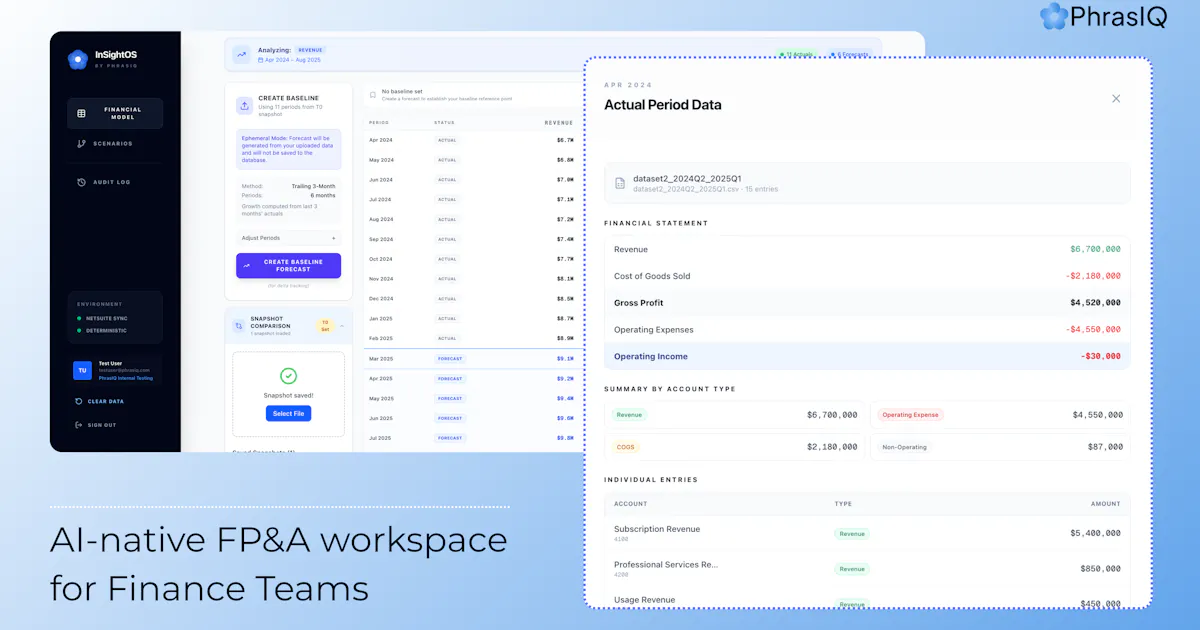This screenshot has height=630, width=1200.
Task: Open the Scenarios section
Action: 115,144
